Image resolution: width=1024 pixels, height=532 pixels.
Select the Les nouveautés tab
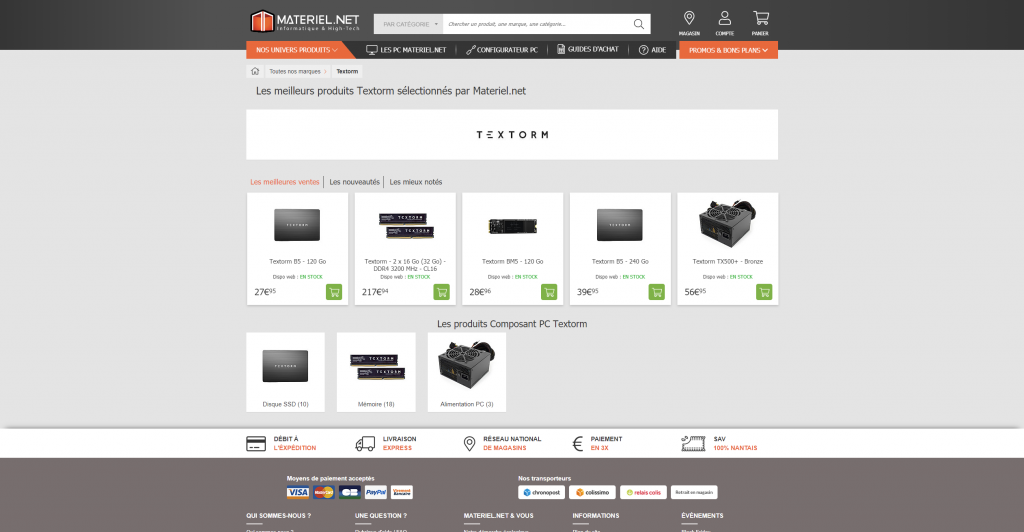click(x=355, y=182)
